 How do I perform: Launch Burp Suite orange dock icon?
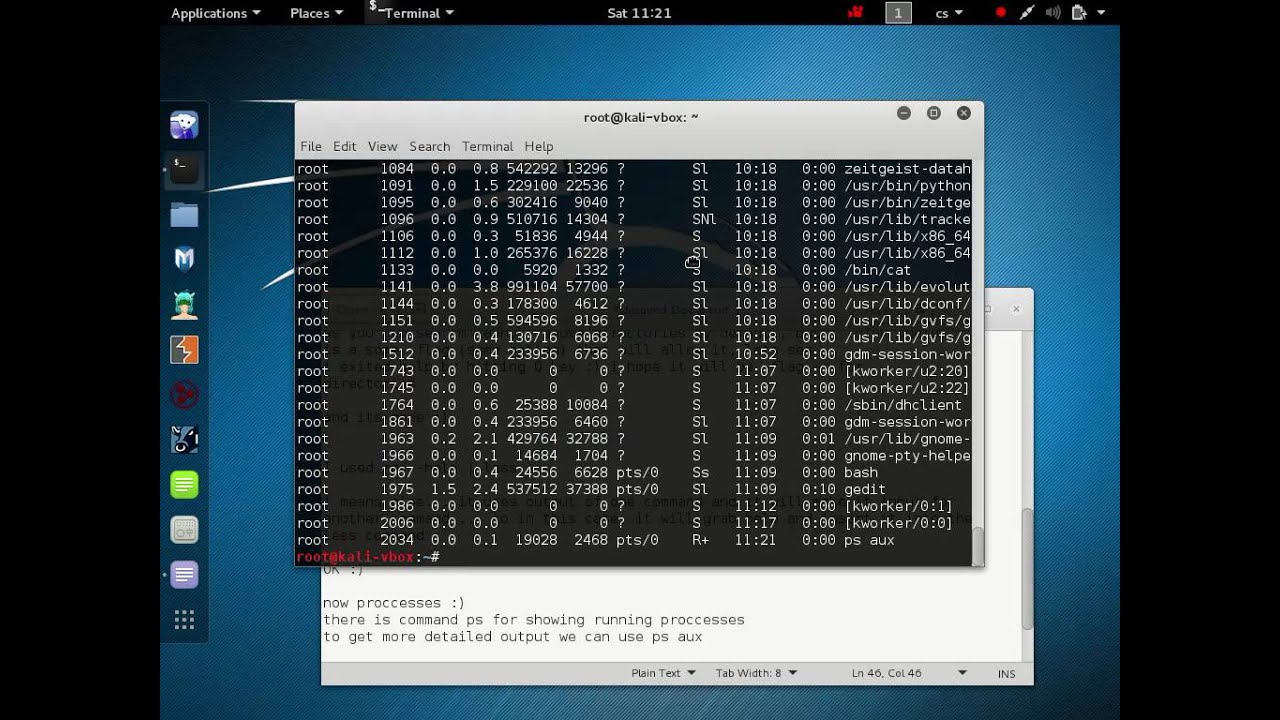tap(184, 350)
